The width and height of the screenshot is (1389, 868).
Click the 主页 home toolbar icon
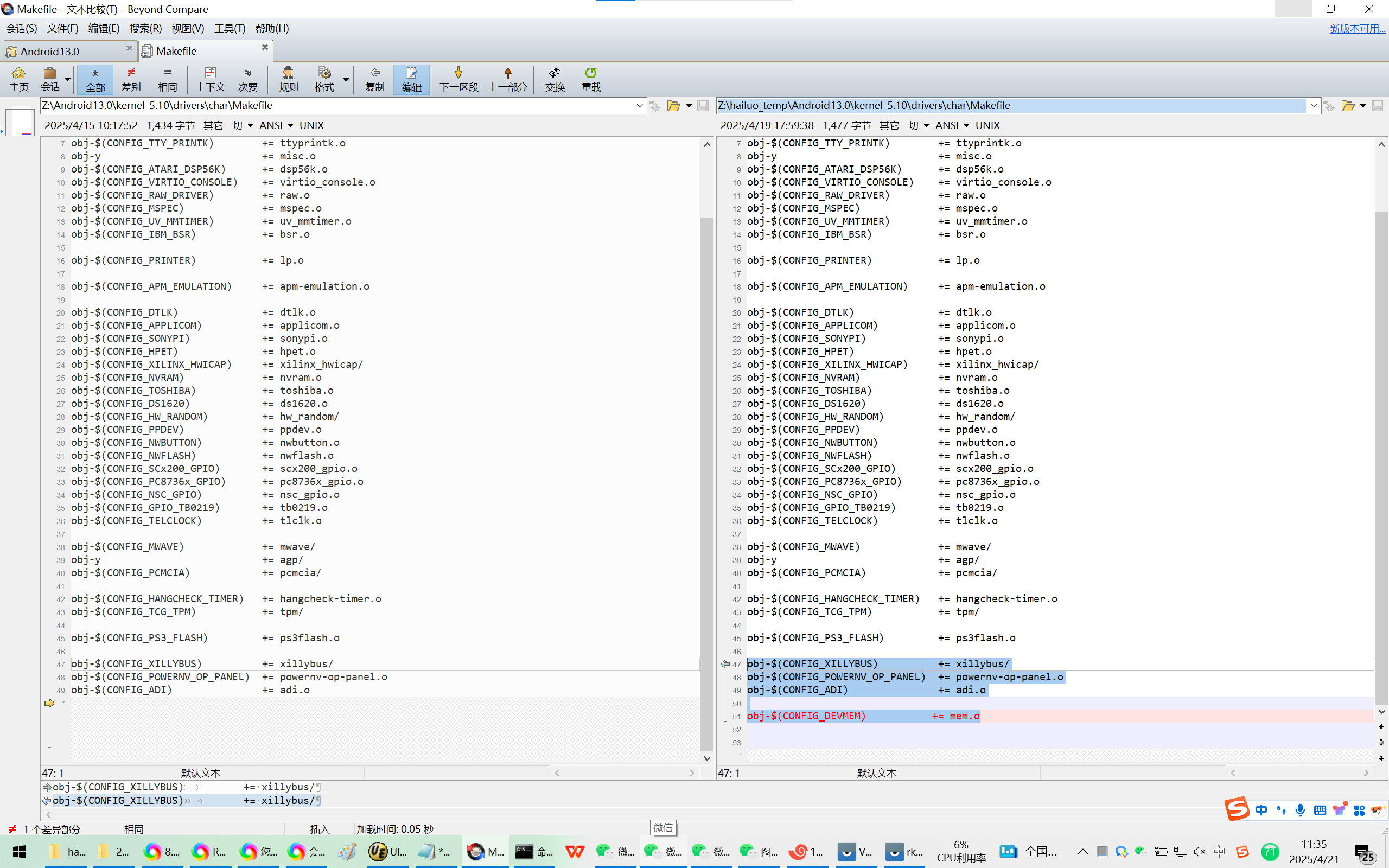[18, 79]
